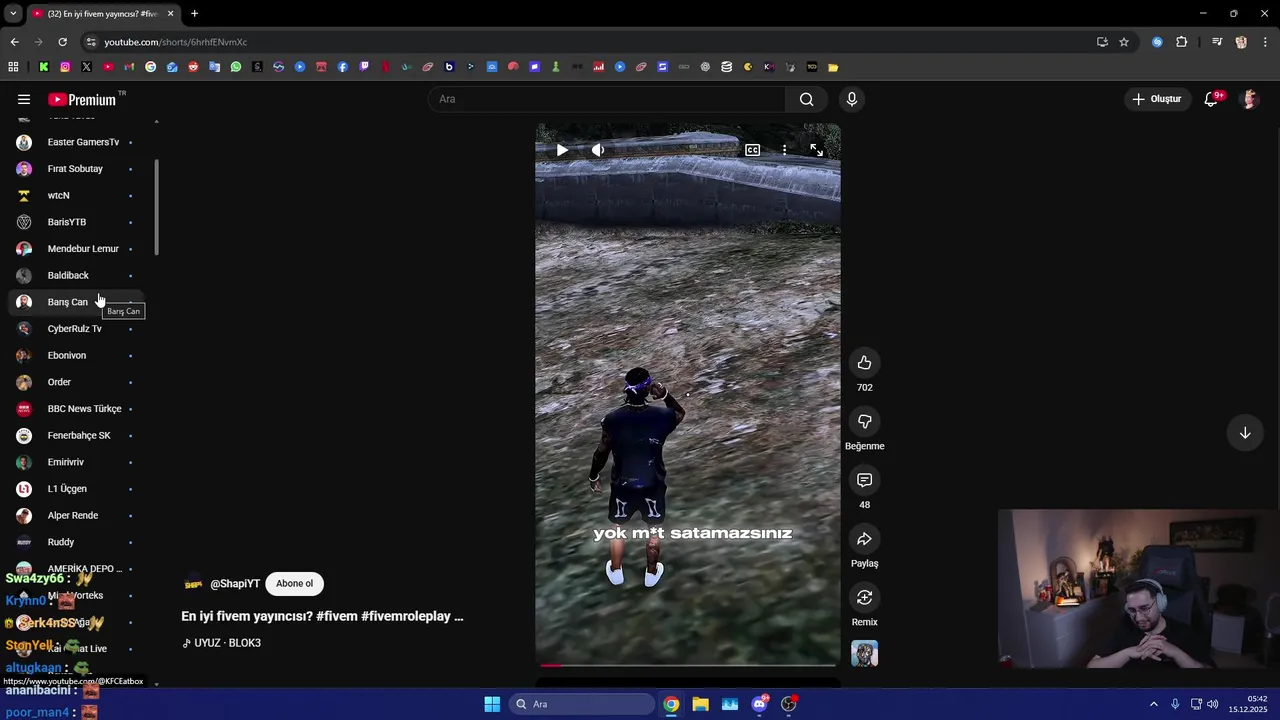
Task: Like the short with thumbs up
Action: coord(865,363)
